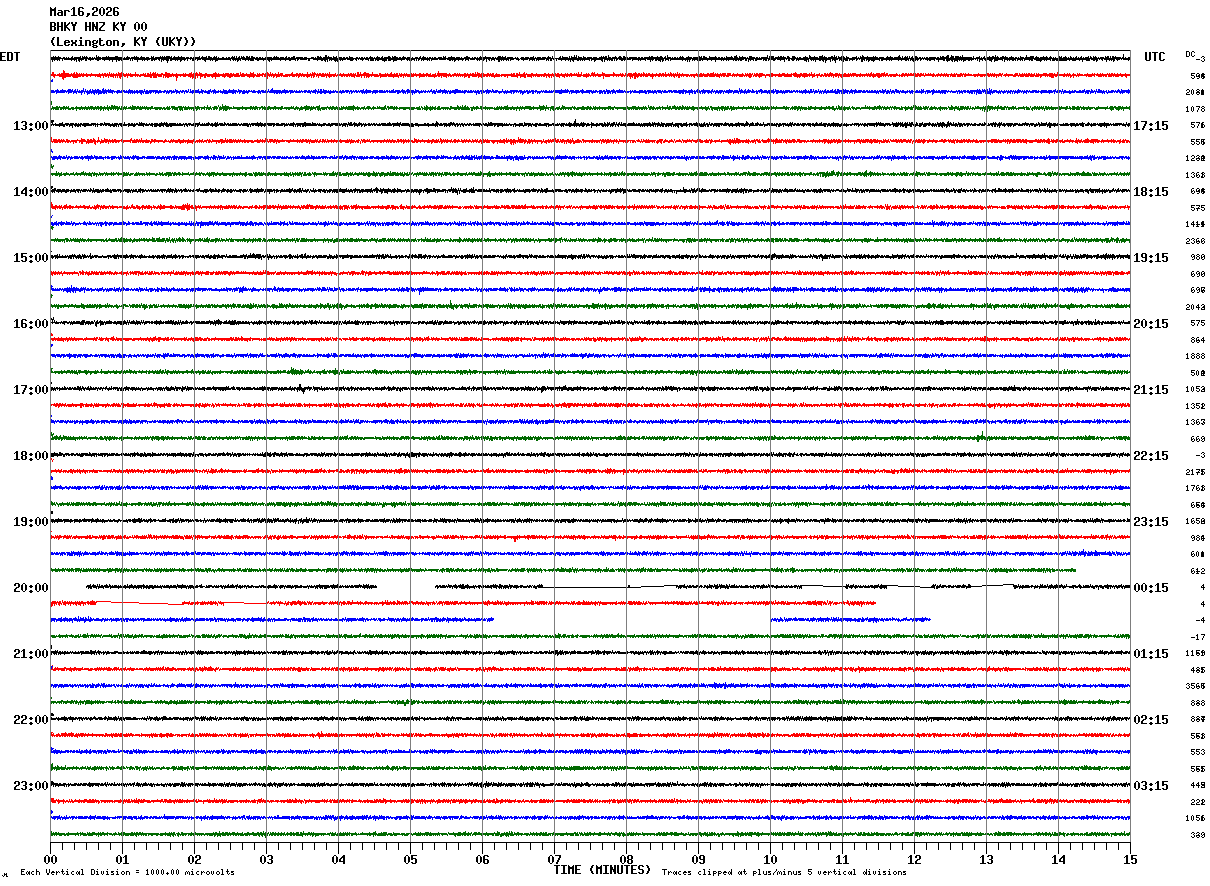
Task: Click the 02:15 UTC time label
Action: (x=1151, y=720)
